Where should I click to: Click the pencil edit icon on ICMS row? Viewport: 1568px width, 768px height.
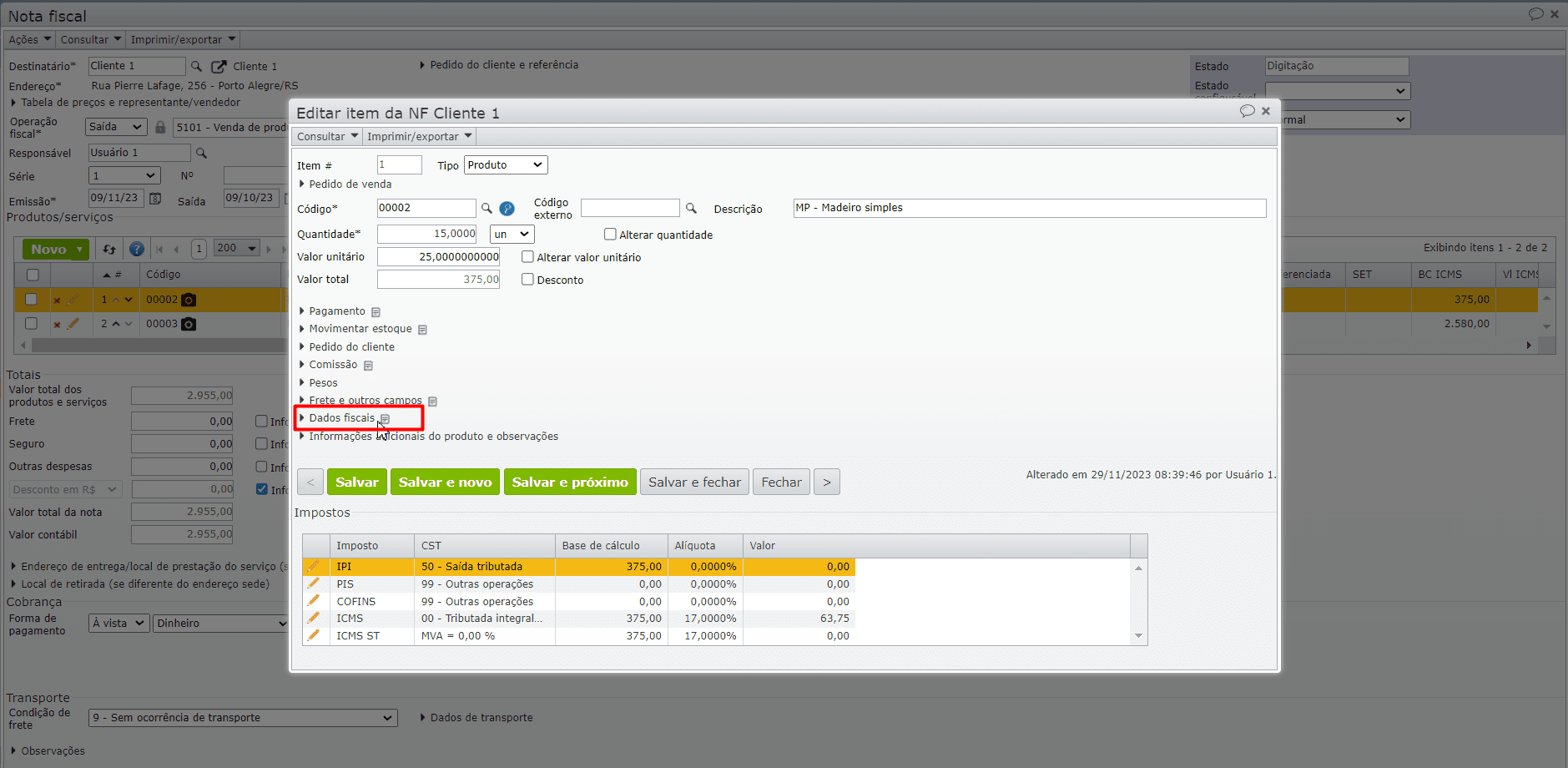click(314, 619)
